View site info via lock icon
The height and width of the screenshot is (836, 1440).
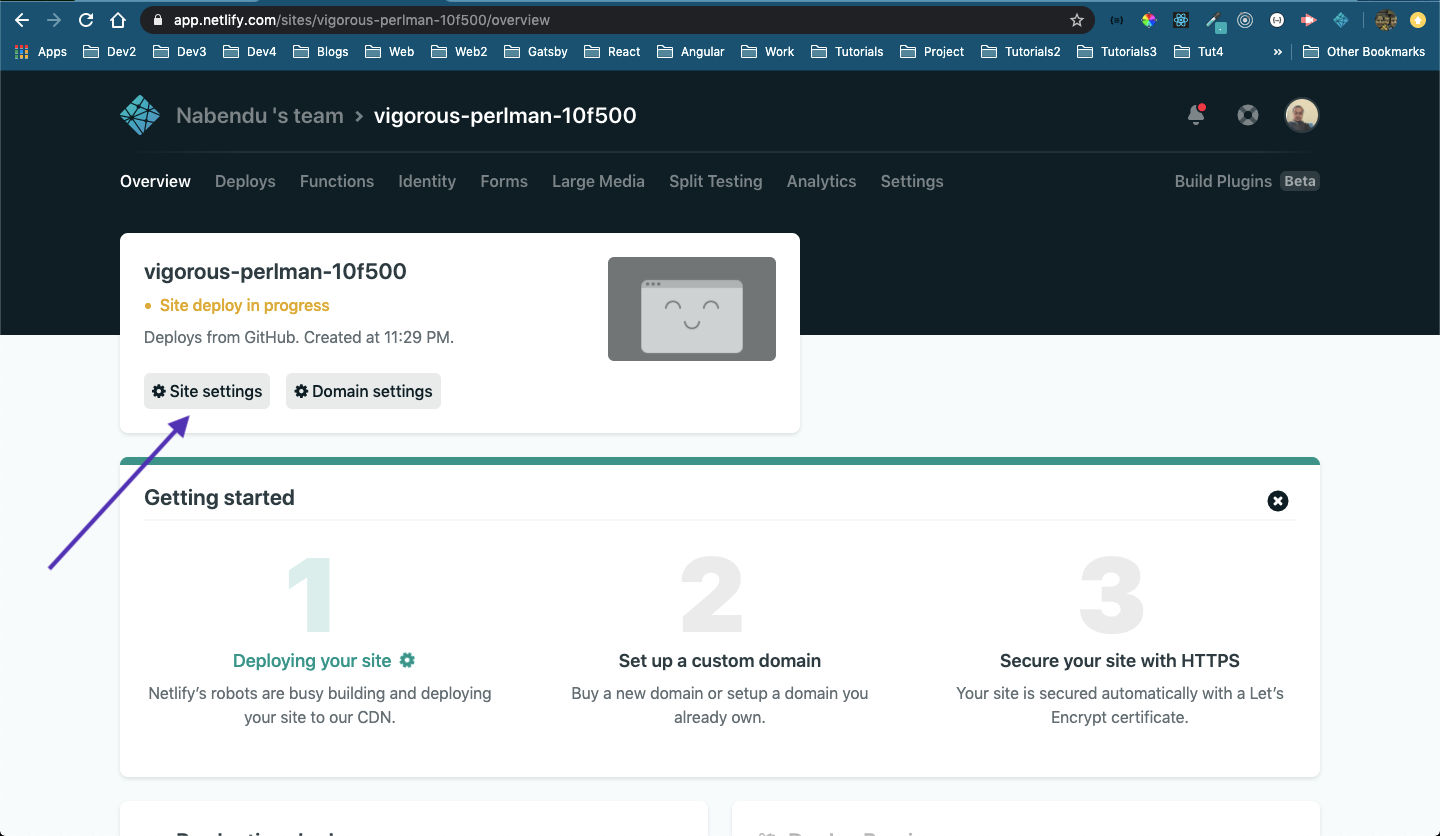point(158,20)
